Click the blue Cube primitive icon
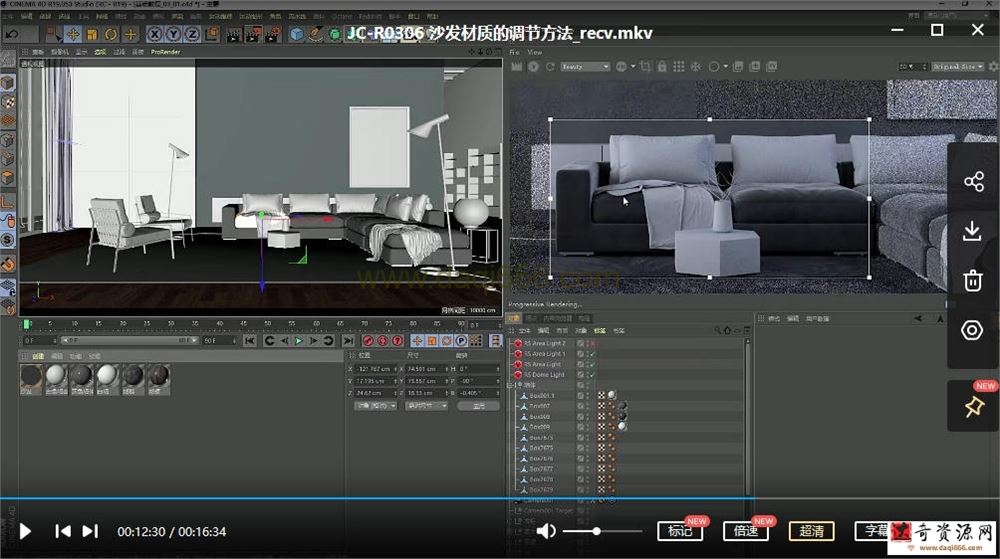1000x559 pixels. 297,34
